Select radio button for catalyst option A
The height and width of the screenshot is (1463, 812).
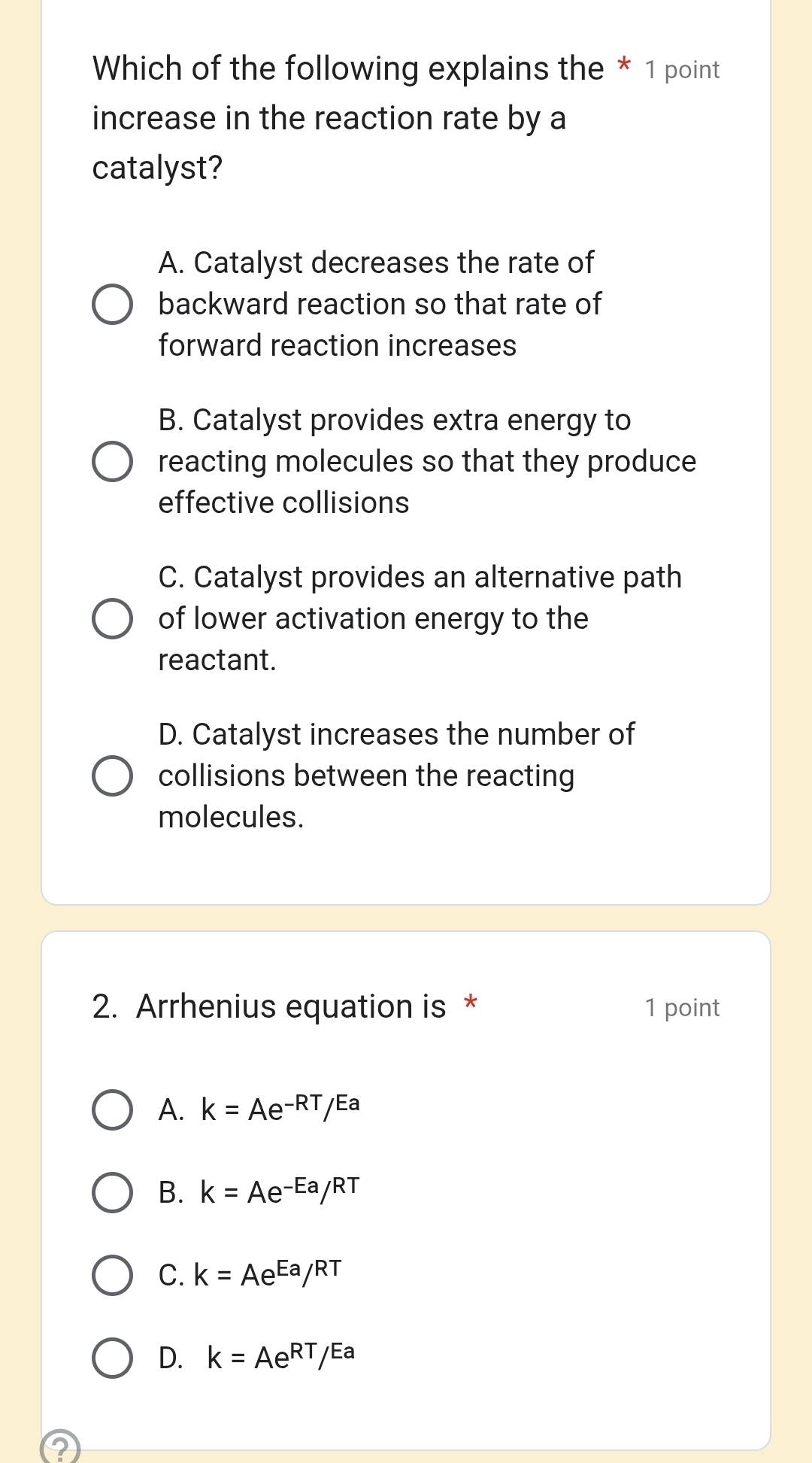click(x=113, y=305)
